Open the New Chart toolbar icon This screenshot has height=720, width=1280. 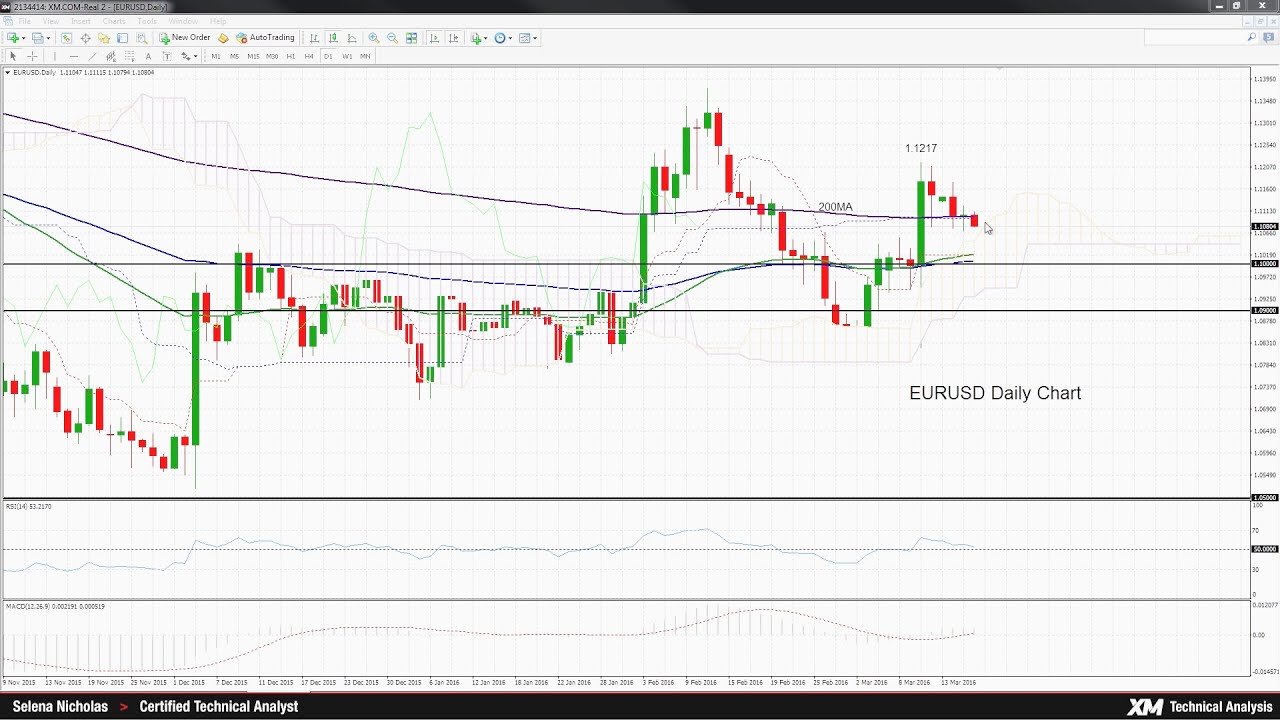pos(13,38)
